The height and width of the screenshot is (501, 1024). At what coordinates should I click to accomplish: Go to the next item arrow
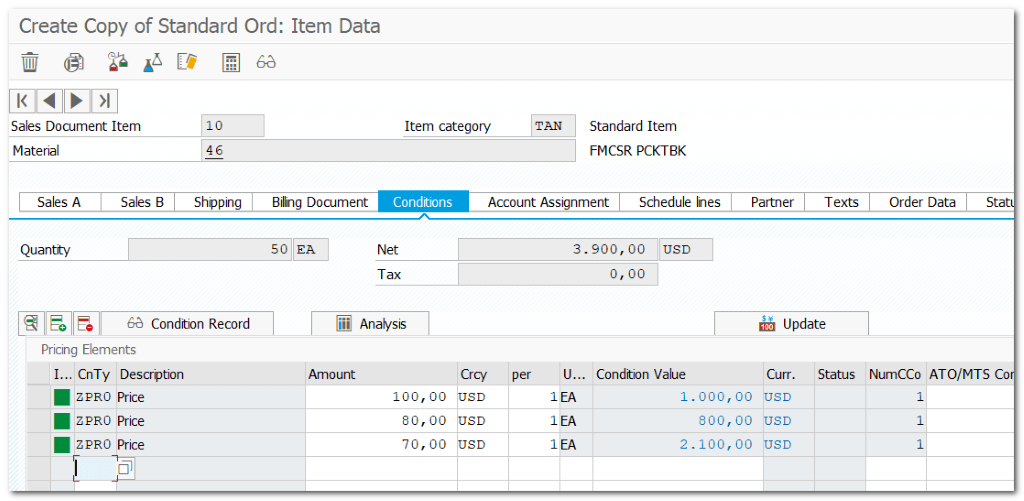[77, 101]
